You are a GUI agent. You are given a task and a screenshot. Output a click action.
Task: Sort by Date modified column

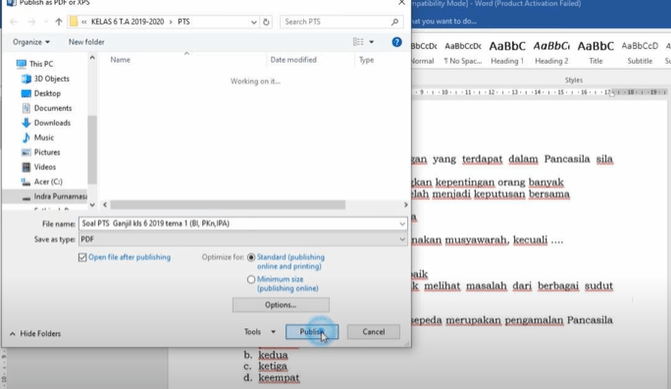click(294, 60)
